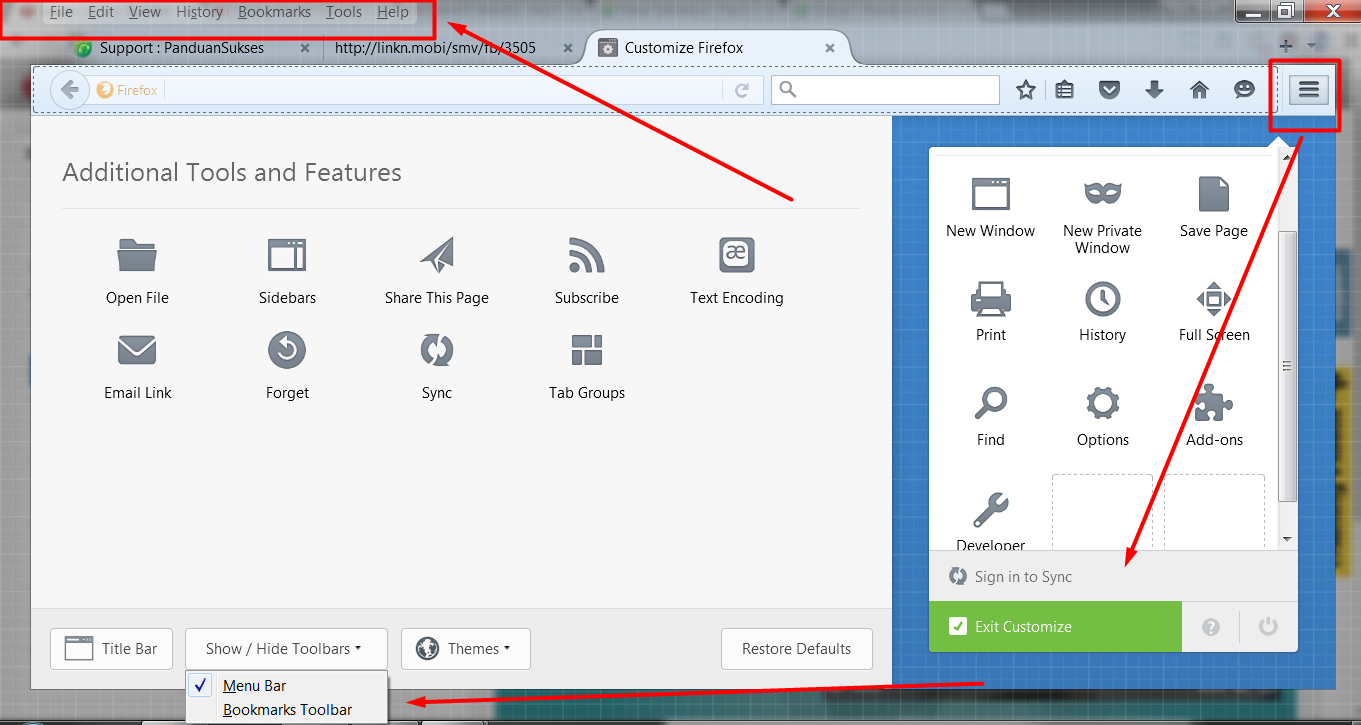
Task: Select the Find magnifier icon
Action: (991, 403)
